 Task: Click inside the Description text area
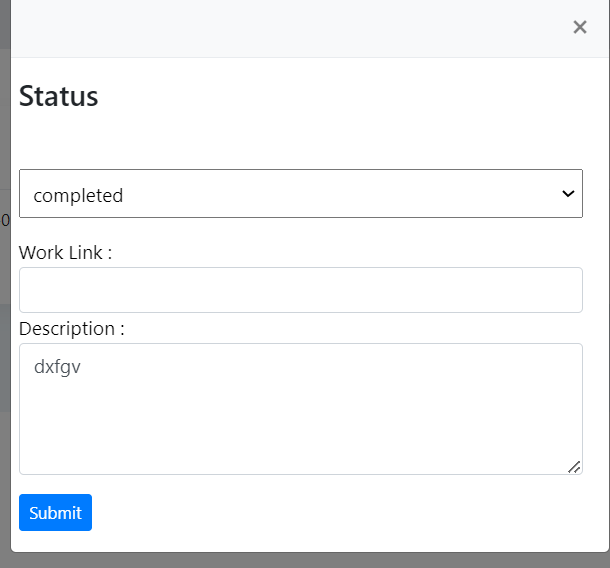pos(300,408)
